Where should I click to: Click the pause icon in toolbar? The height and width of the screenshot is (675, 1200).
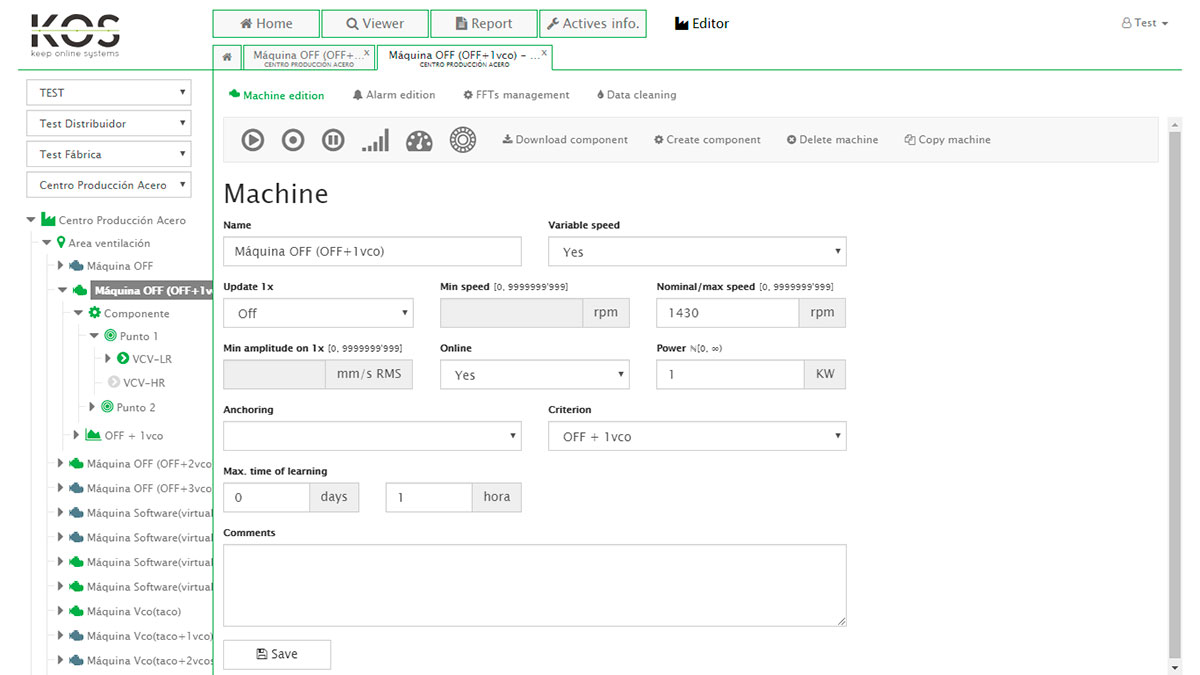click(x=333, y=141)
